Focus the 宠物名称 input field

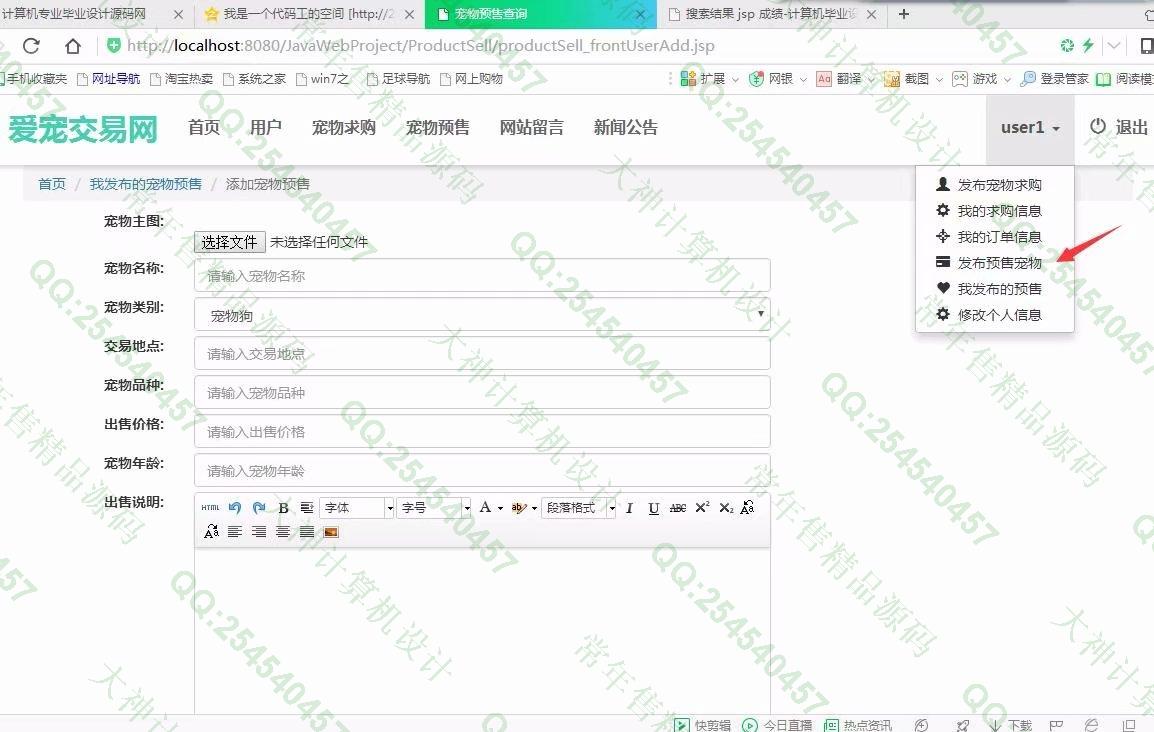click(482, 276)
